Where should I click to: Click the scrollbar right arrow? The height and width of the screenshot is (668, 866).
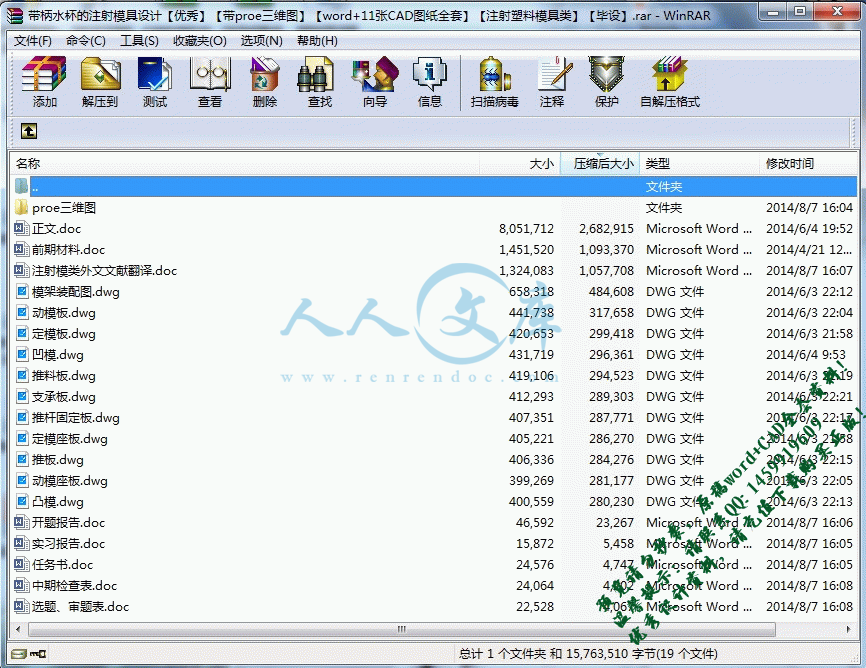848,629
